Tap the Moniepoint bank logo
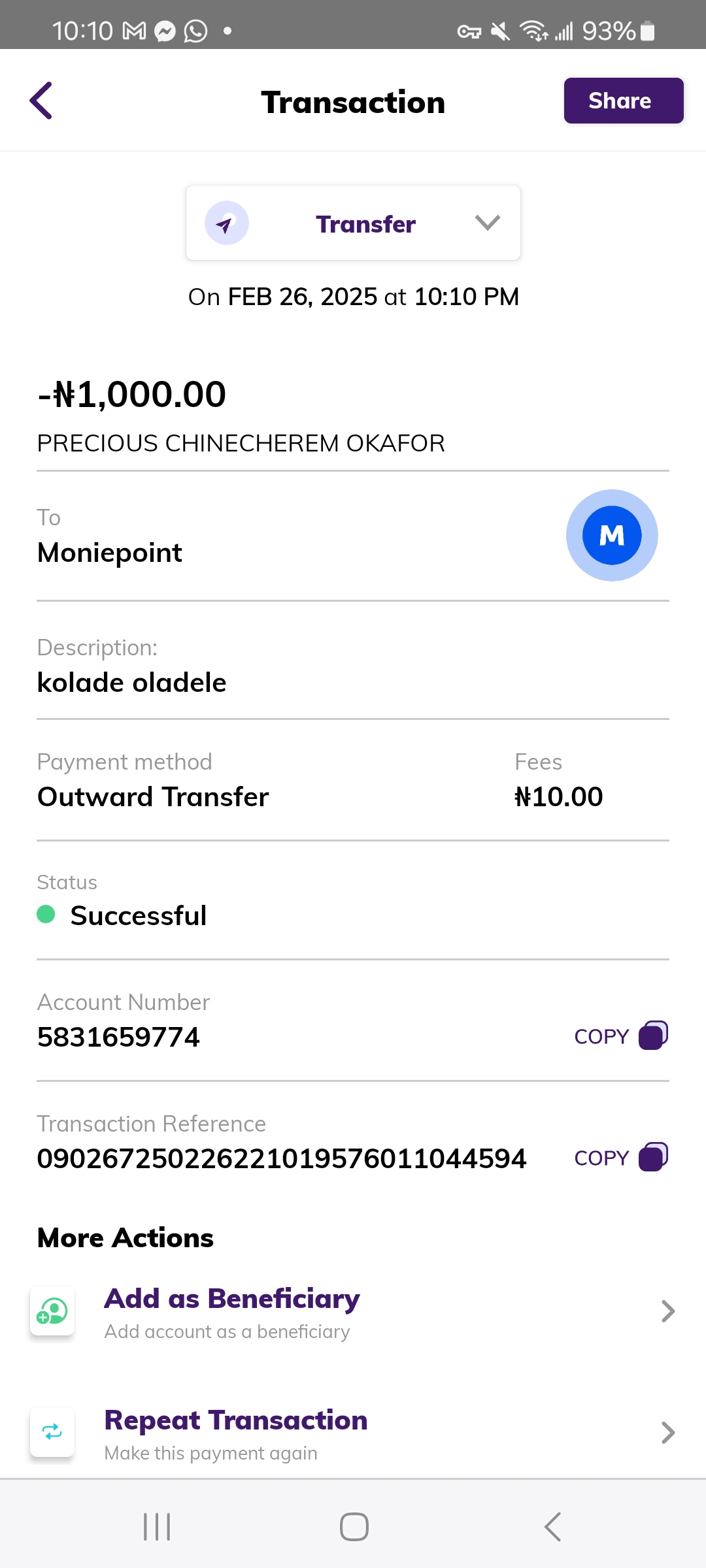The width and height of the screenshot is (706, 1568). click(611, 535)
